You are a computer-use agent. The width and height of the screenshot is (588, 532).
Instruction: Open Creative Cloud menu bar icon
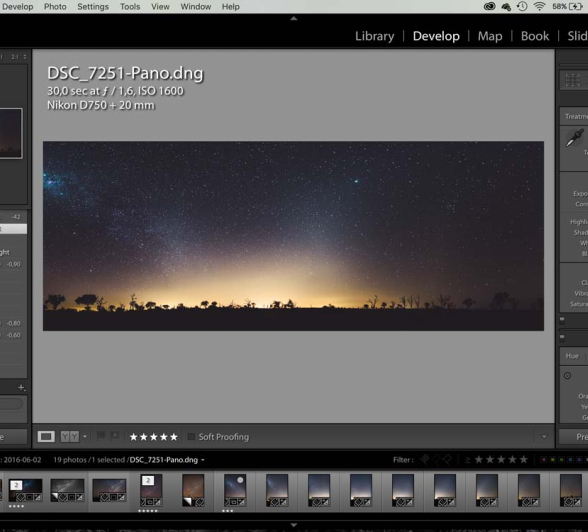pos(489,6)
